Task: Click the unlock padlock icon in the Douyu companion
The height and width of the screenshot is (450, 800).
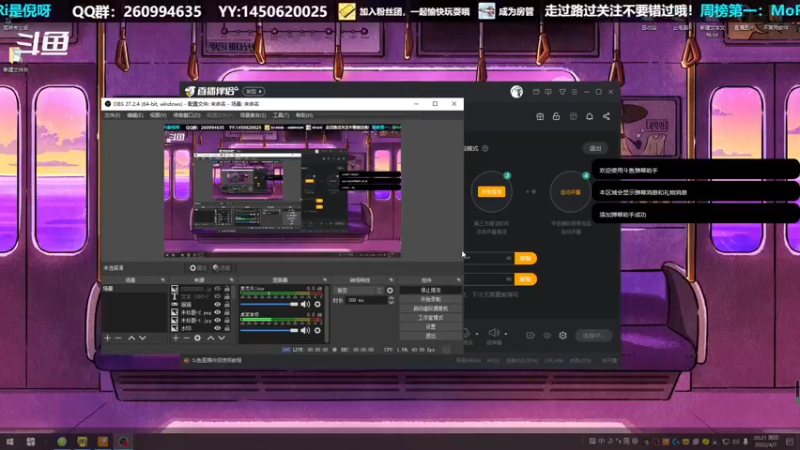Action: click(x=556, y=116)
